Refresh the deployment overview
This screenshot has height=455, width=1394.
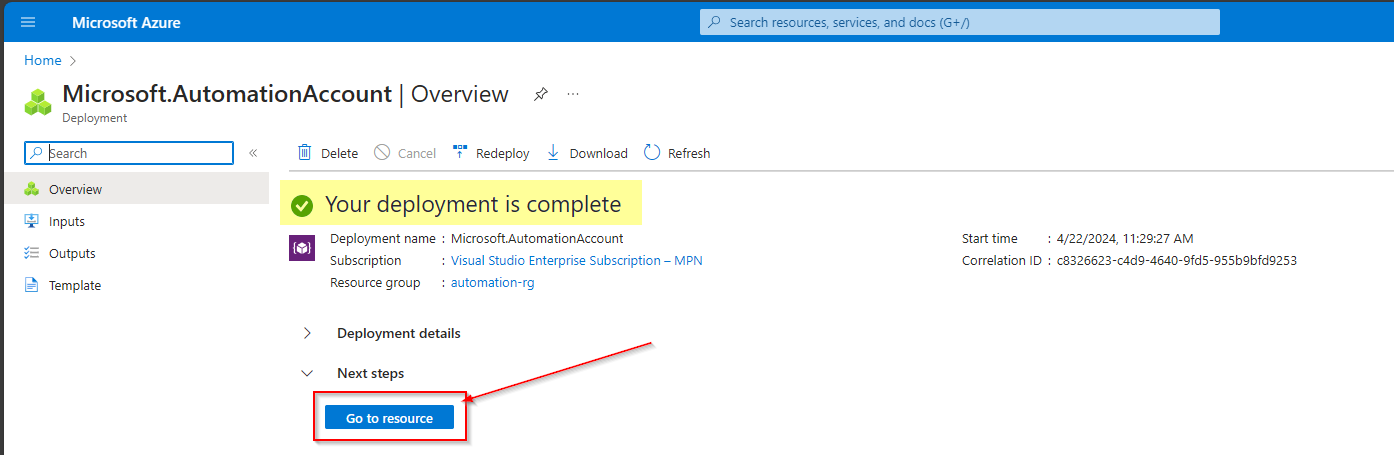coord(677,153)
